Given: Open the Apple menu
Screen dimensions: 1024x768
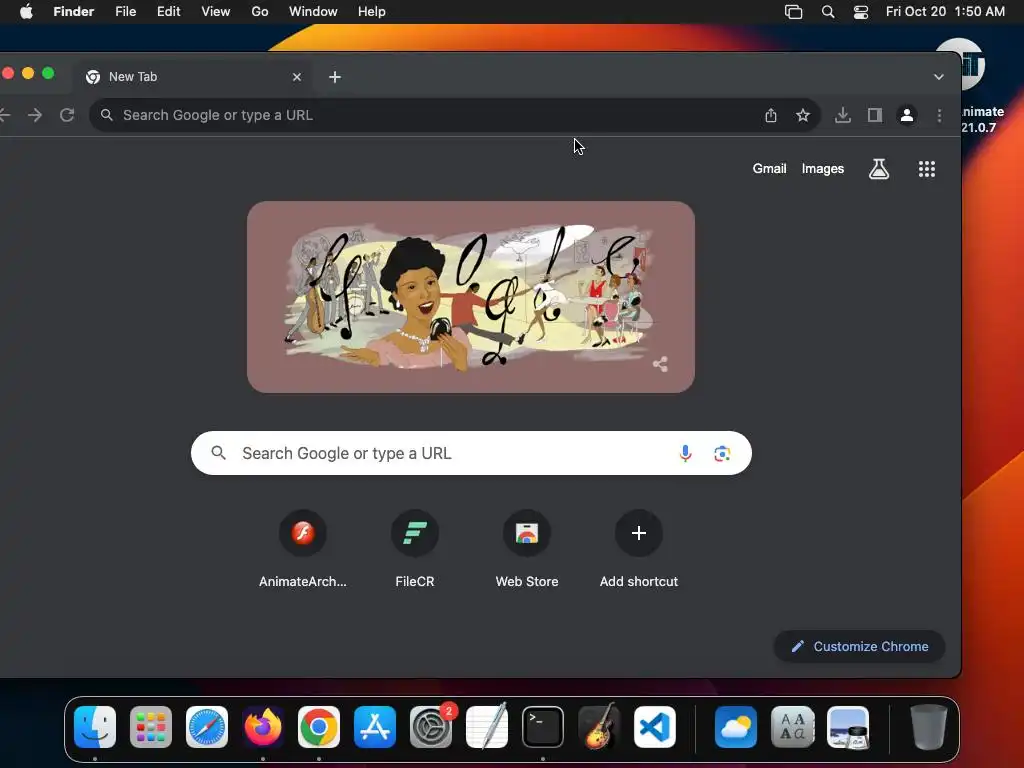Looking at the screenshot, I should [x=26, y=12].
